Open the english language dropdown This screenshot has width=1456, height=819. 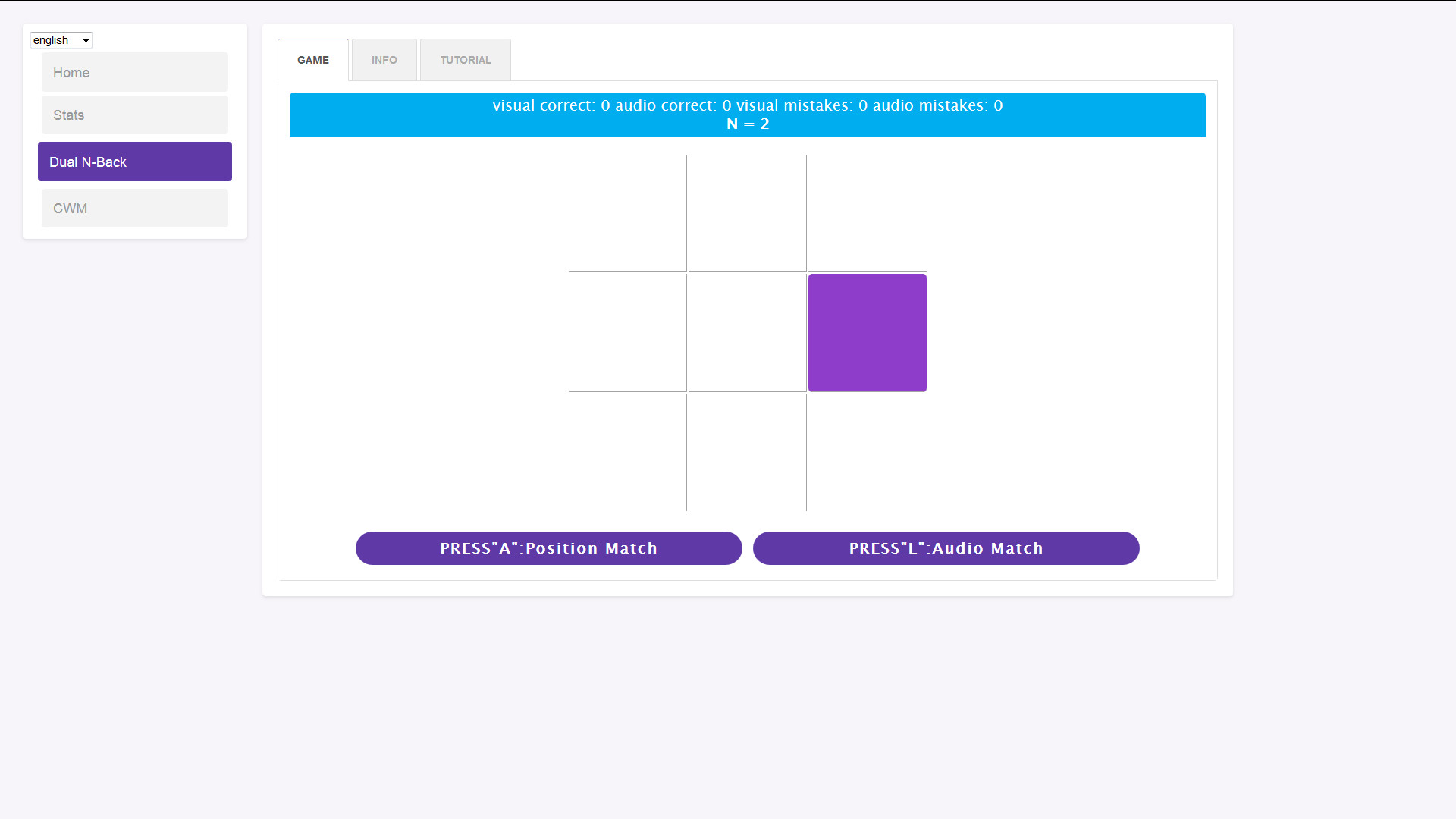pyautogui.click(x=61, y=40)
